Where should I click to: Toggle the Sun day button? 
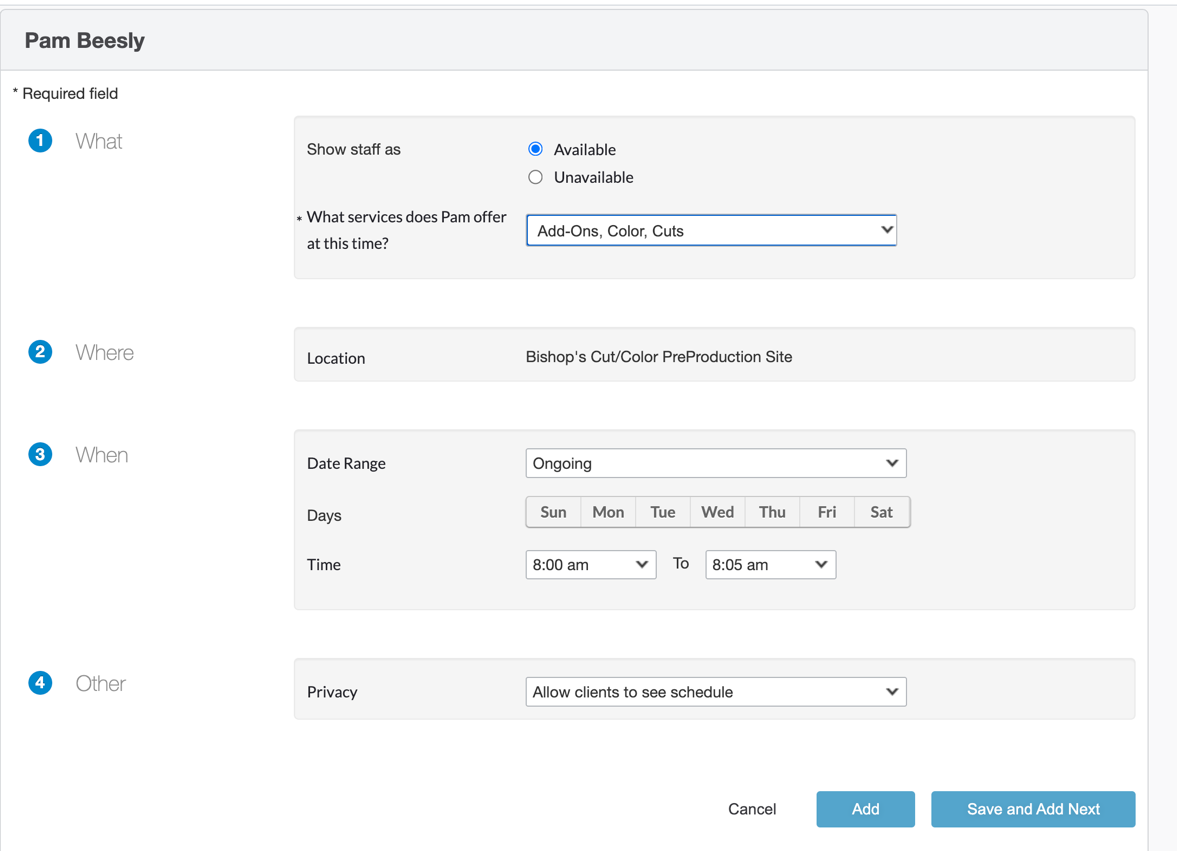553,512
